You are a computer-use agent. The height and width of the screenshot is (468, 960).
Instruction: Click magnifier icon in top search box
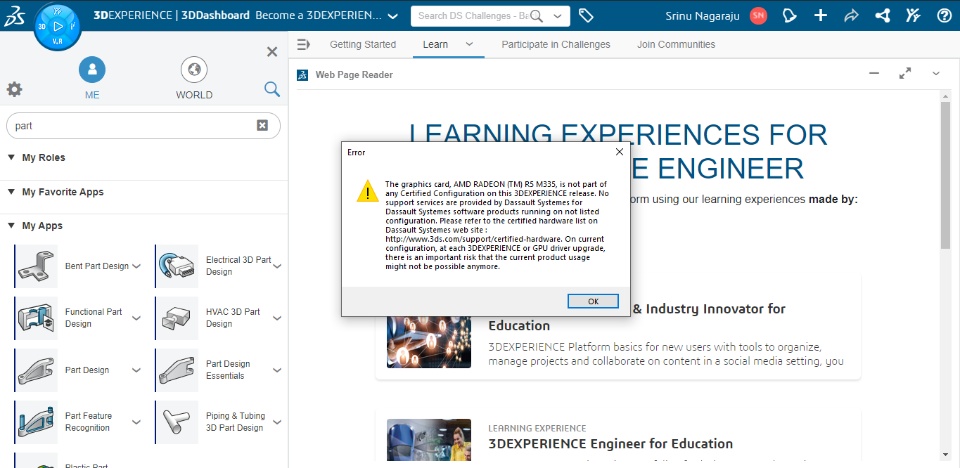[x=537, y=16]
